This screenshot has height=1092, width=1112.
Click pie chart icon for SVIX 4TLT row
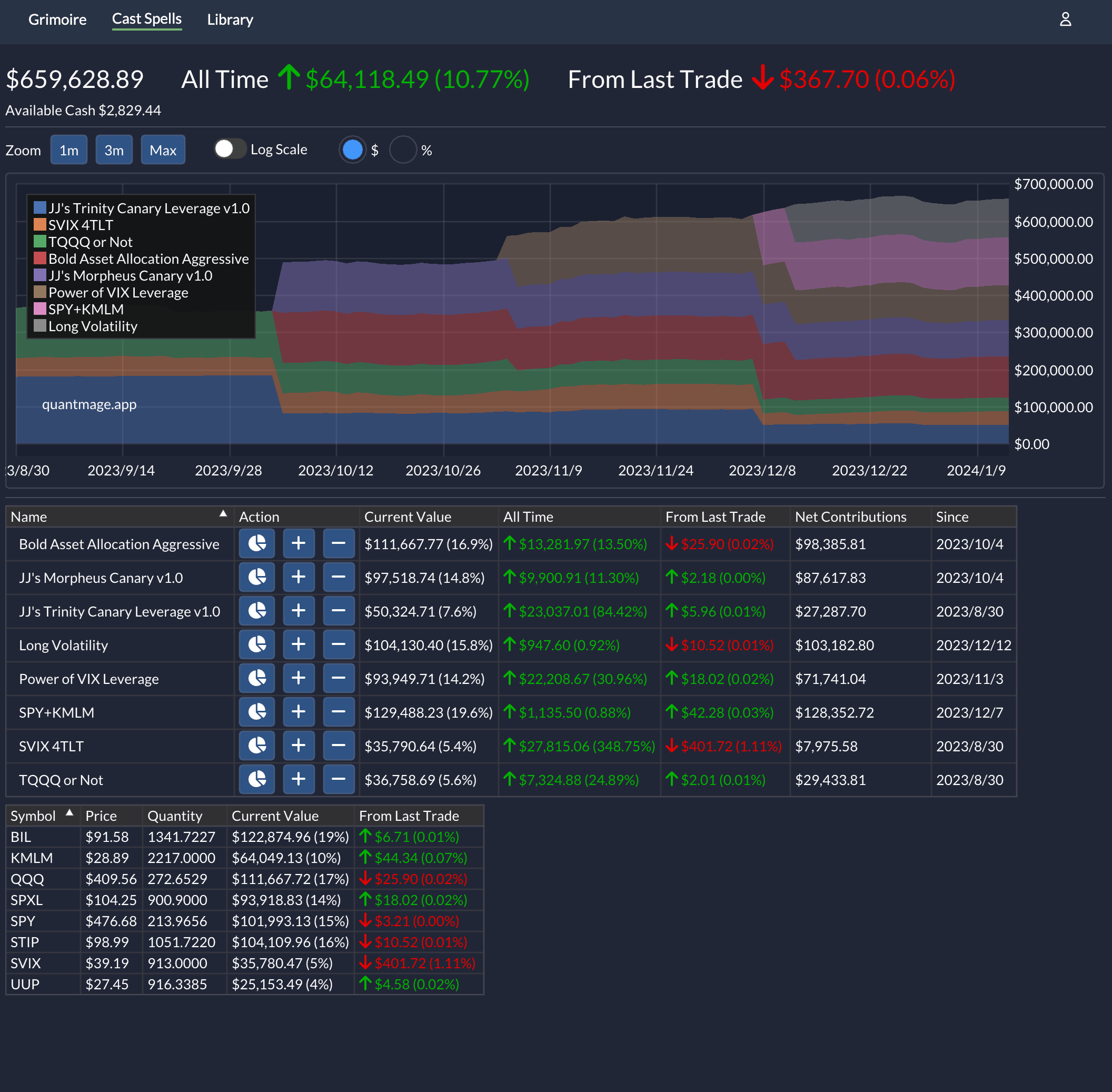256,746
